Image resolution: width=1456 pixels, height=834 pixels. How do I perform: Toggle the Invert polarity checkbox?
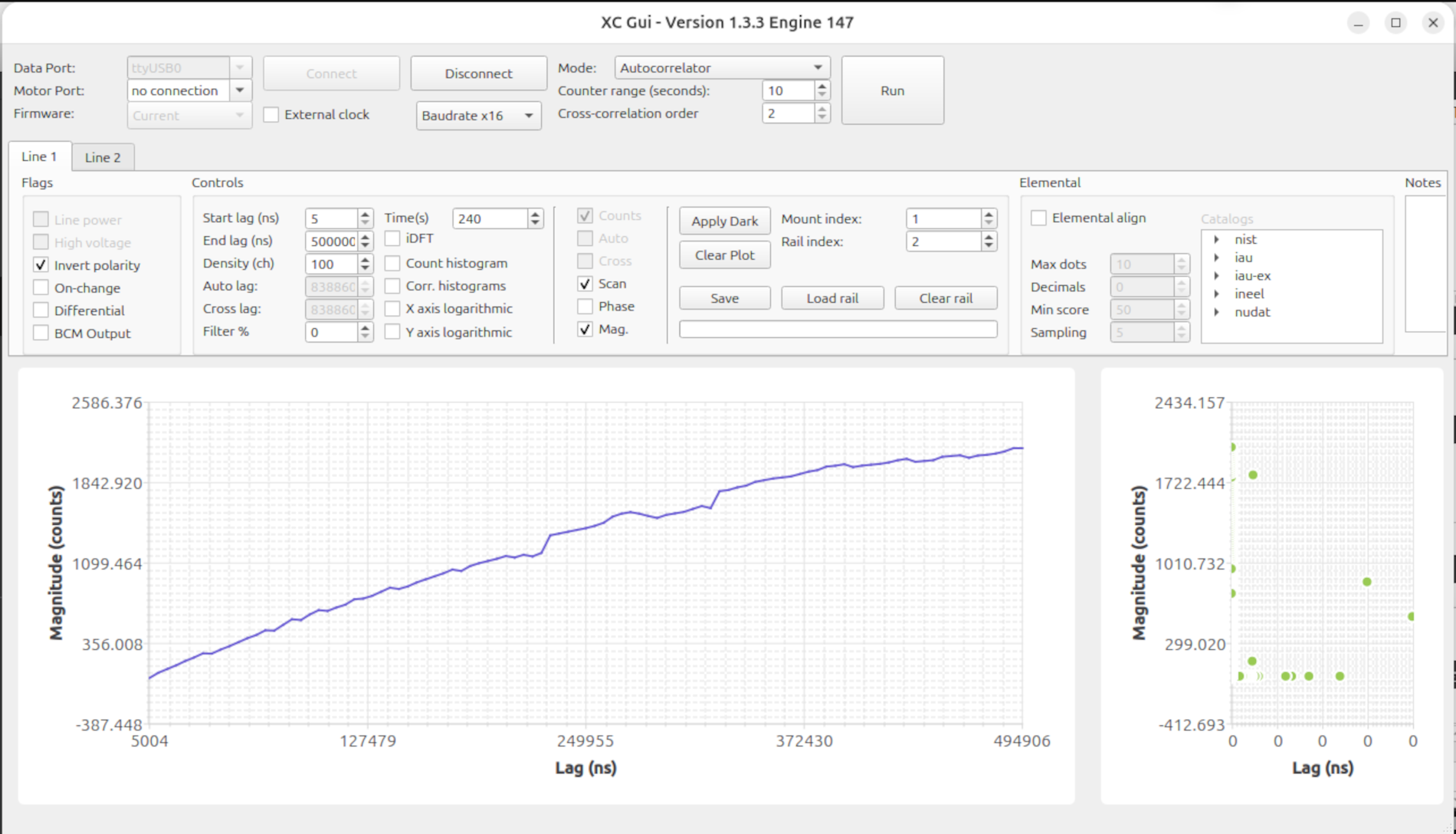pyautogui.click(x=41, y=265)
